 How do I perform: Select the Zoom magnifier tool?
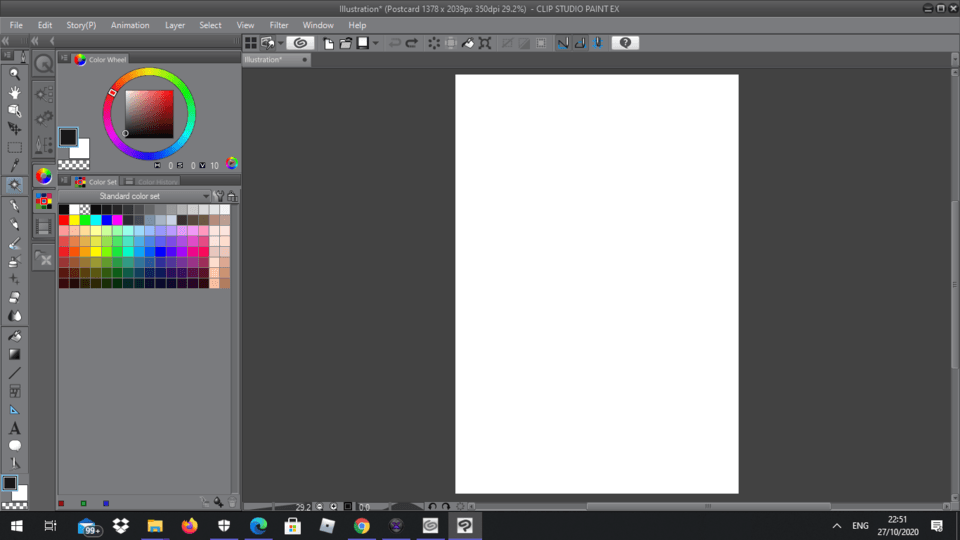pos(15,74)
